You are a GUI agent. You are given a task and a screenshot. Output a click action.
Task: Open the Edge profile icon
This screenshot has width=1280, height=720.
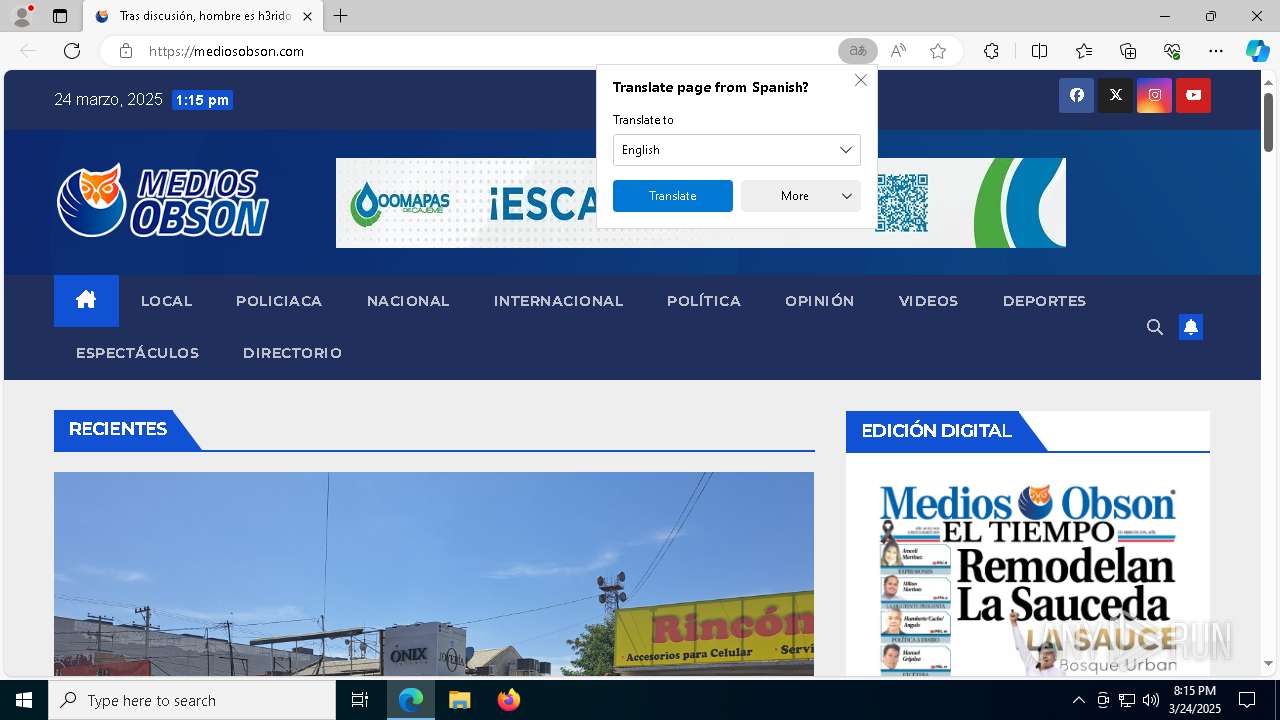click(22, 16)
